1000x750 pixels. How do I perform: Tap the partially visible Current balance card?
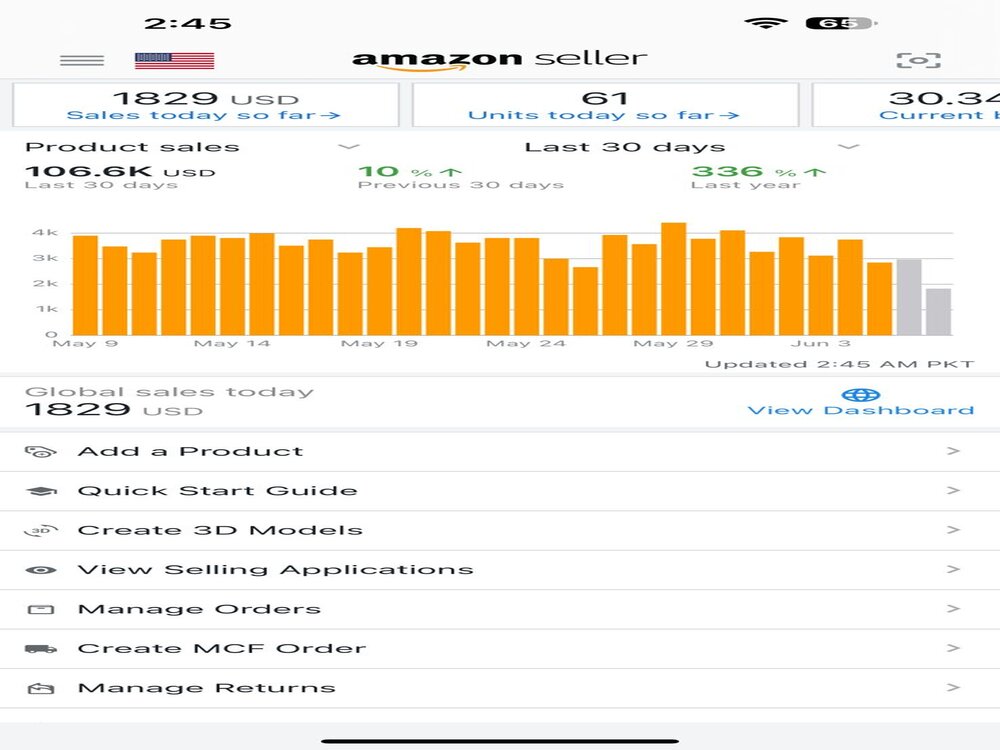point(906,105)
